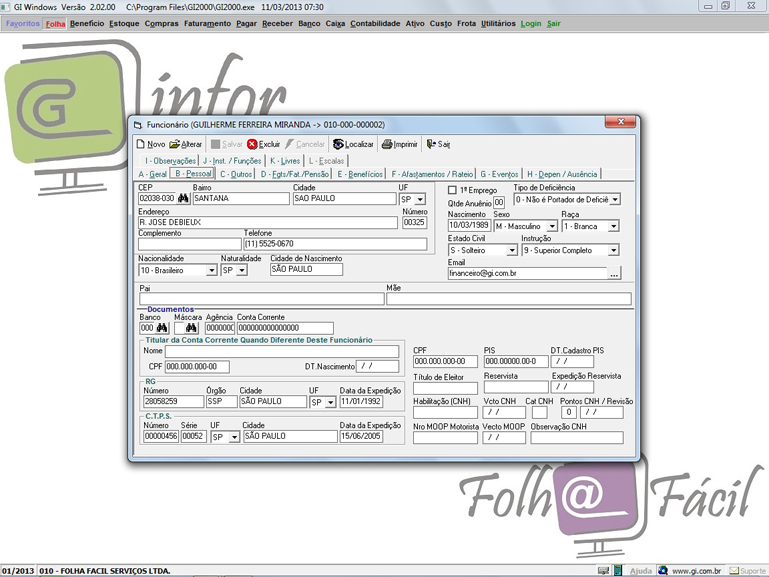This screenshot has height=577, width=769.
Task: Open the Favoritos menu
Action: [23, 24]
